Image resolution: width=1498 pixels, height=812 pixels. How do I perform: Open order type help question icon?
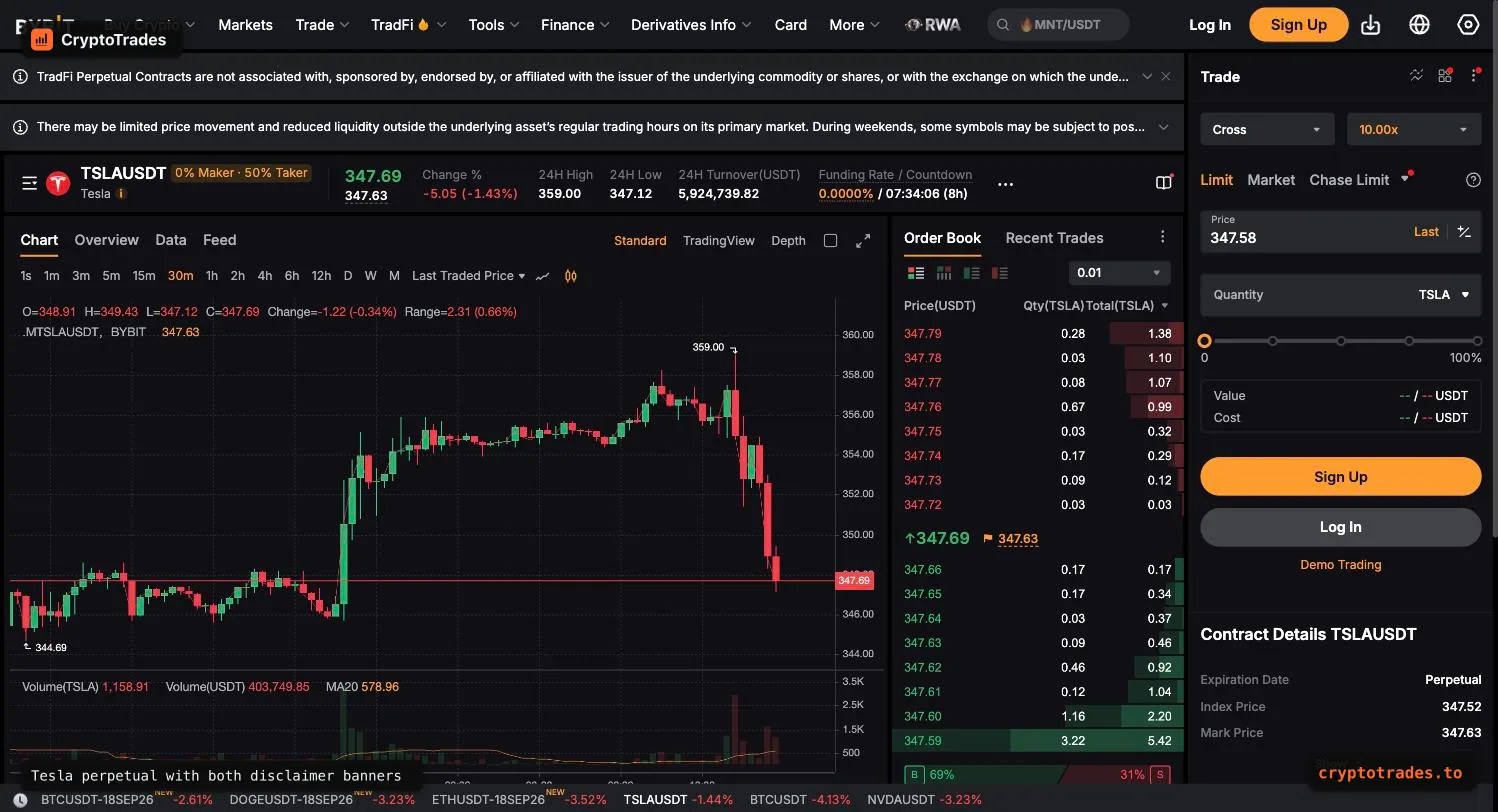pos(1473,180)
